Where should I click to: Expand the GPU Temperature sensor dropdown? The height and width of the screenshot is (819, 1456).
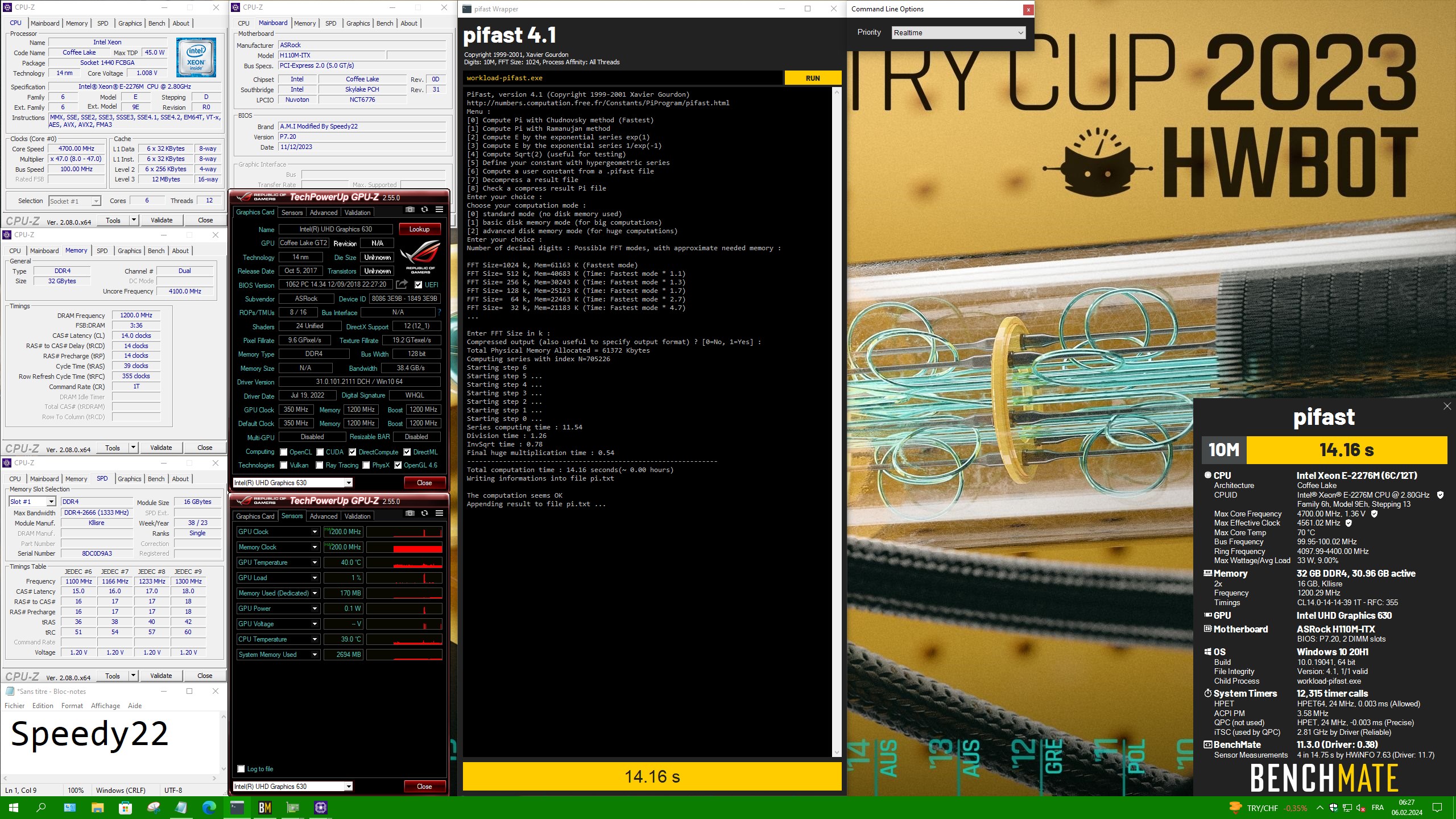click(315, 562)
